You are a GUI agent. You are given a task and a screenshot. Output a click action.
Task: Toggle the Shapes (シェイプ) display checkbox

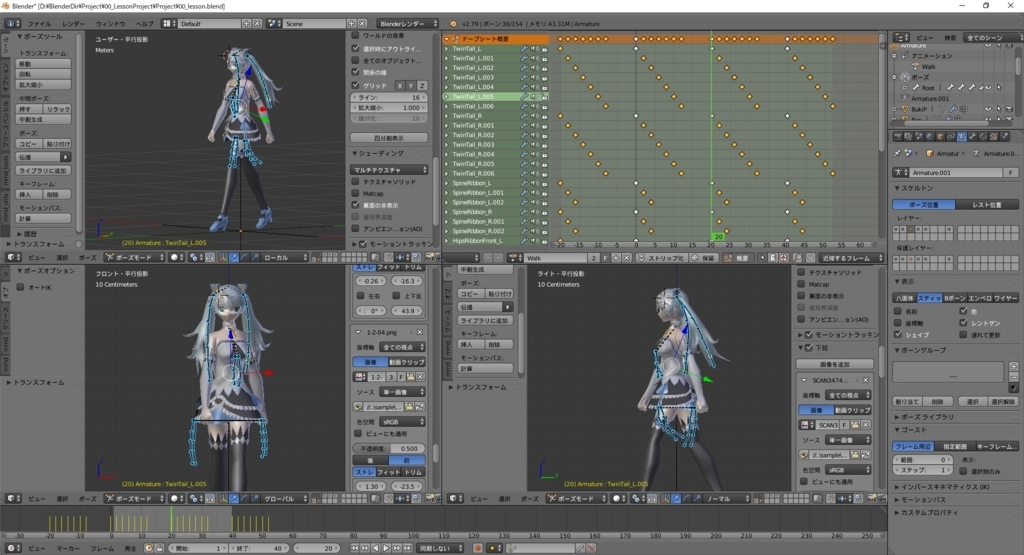pyautogui.click(x=898, y=335)
